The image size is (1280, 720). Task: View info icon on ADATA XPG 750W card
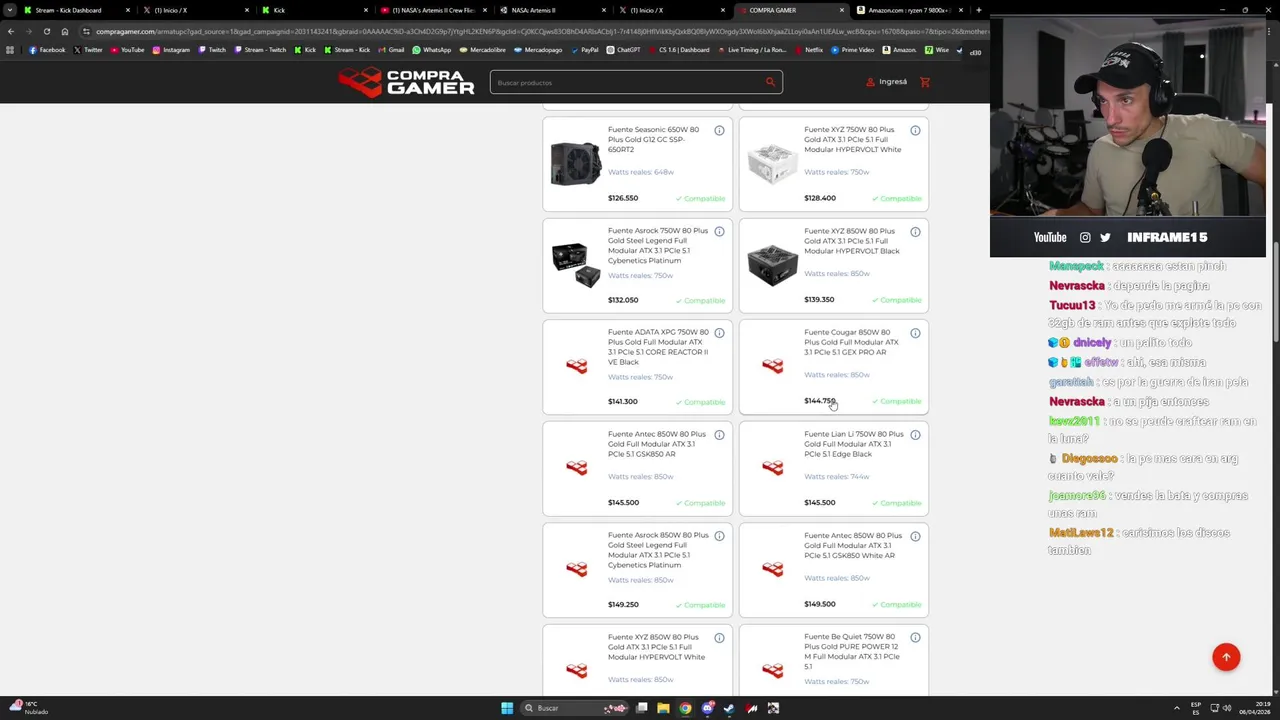(x=719, y=333)
